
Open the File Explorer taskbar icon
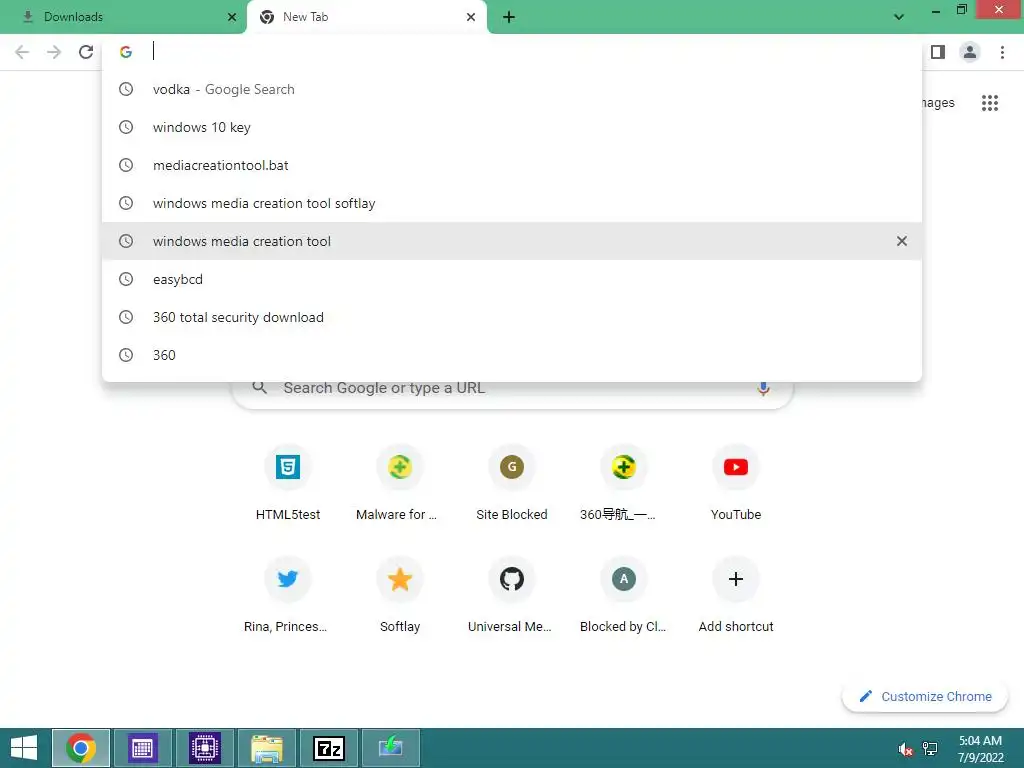(266, 748)
